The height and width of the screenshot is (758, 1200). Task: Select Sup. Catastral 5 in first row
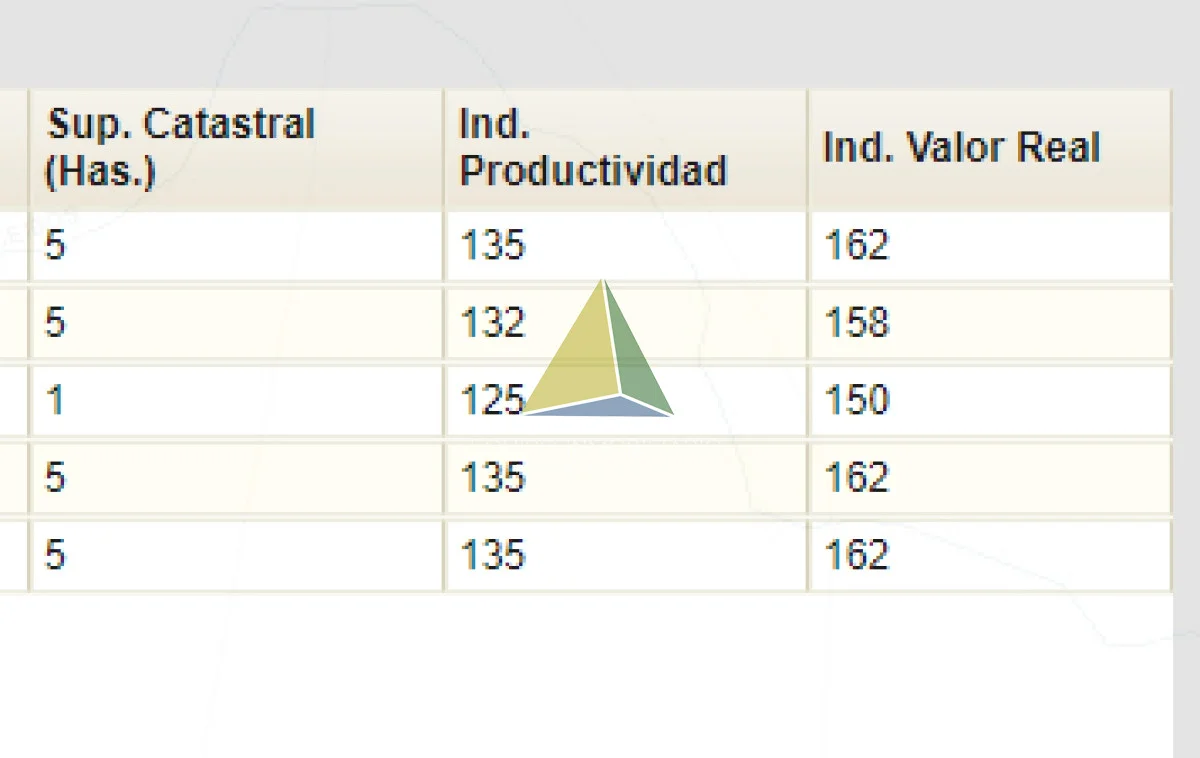coord(55,246)
